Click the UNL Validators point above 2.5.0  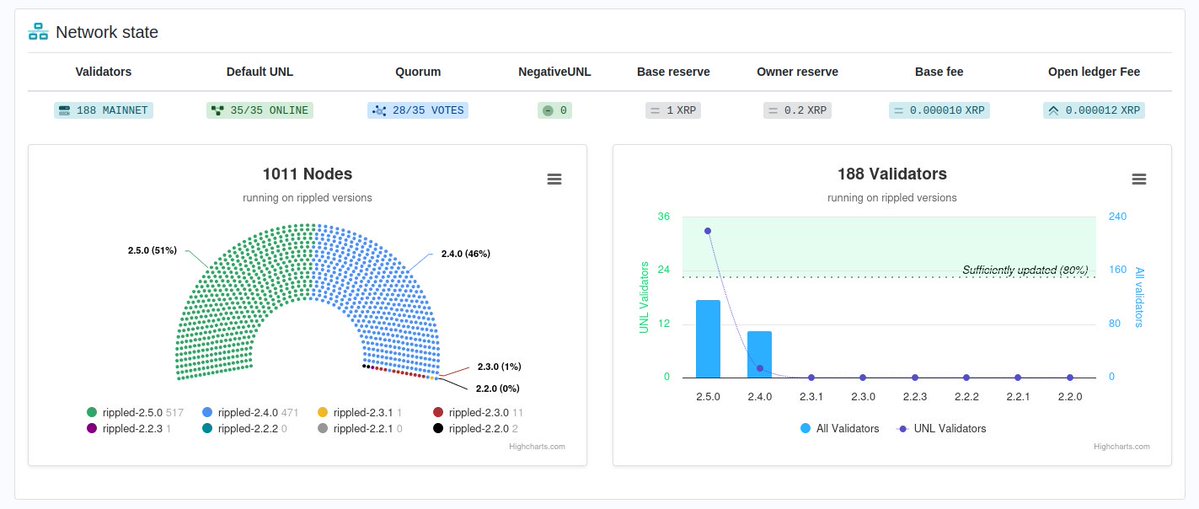(707, 231)
